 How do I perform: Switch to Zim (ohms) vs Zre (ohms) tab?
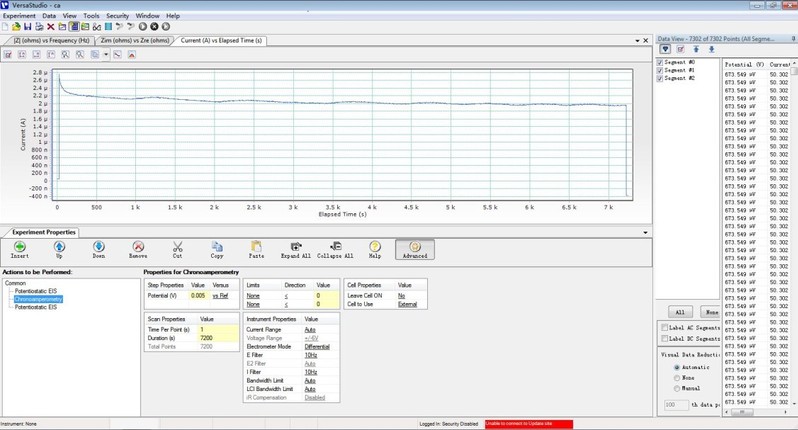135,40
